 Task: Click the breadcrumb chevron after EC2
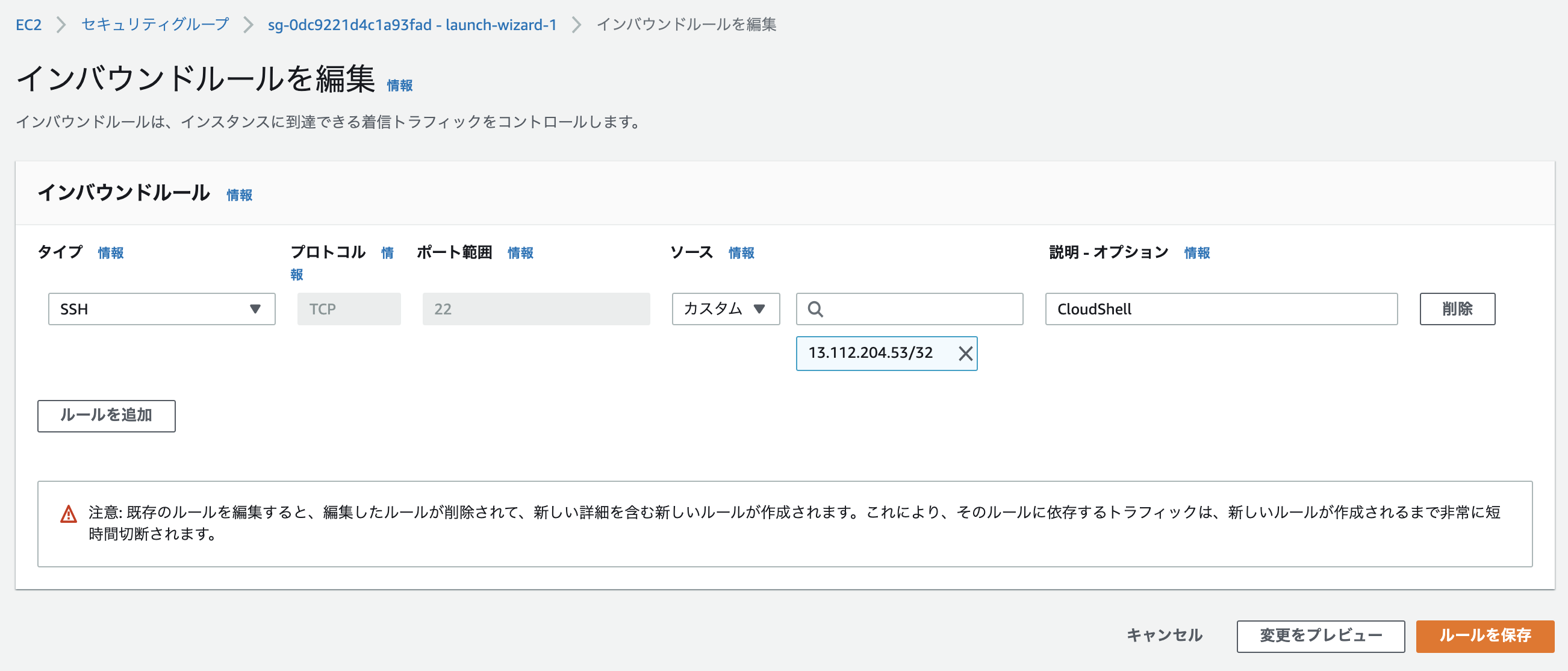(61, 25)
